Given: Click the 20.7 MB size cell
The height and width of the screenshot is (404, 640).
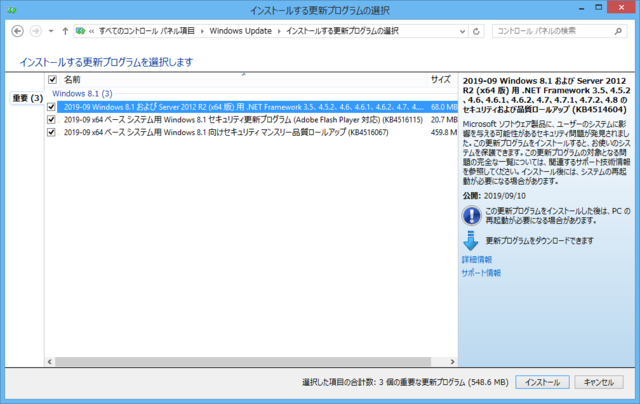Looking at the screenshot, I should click(x=444, y=120).
